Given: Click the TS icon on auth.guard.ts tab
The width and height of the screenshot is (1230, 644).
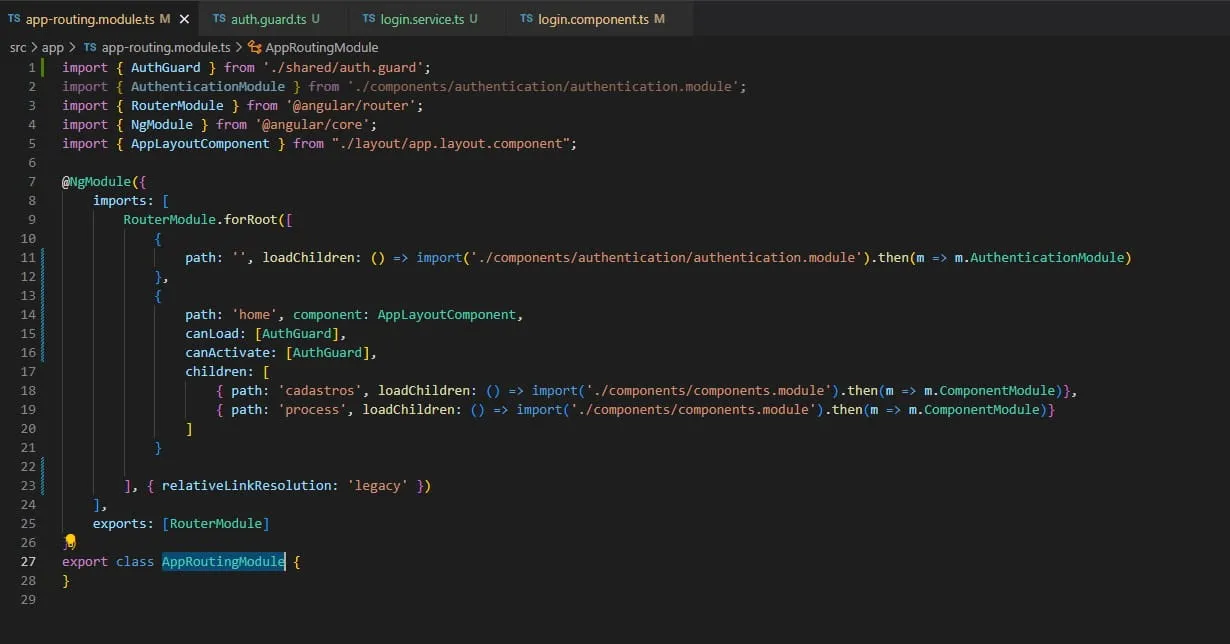Looking at the screenshot, I should (x=219, y=19).
